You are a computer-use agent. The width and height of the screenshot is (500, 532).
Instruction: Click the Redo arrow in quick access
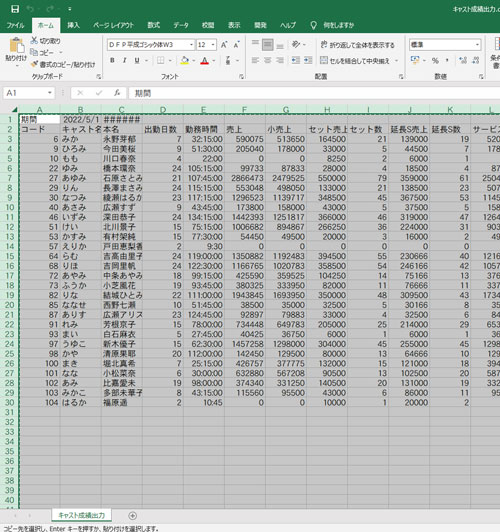51,9
